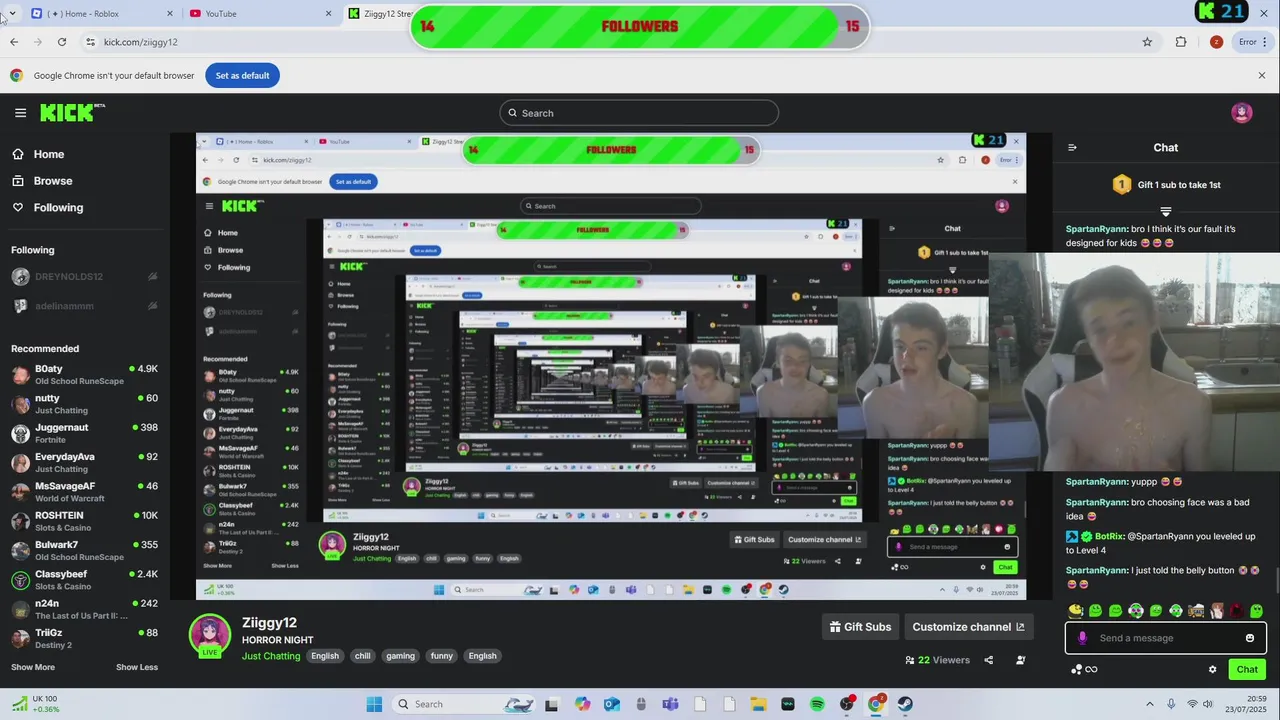Click the Send a message field
Viewport: 1280px width, 720px height.
pyautogui.click(x=1166, y=638)
